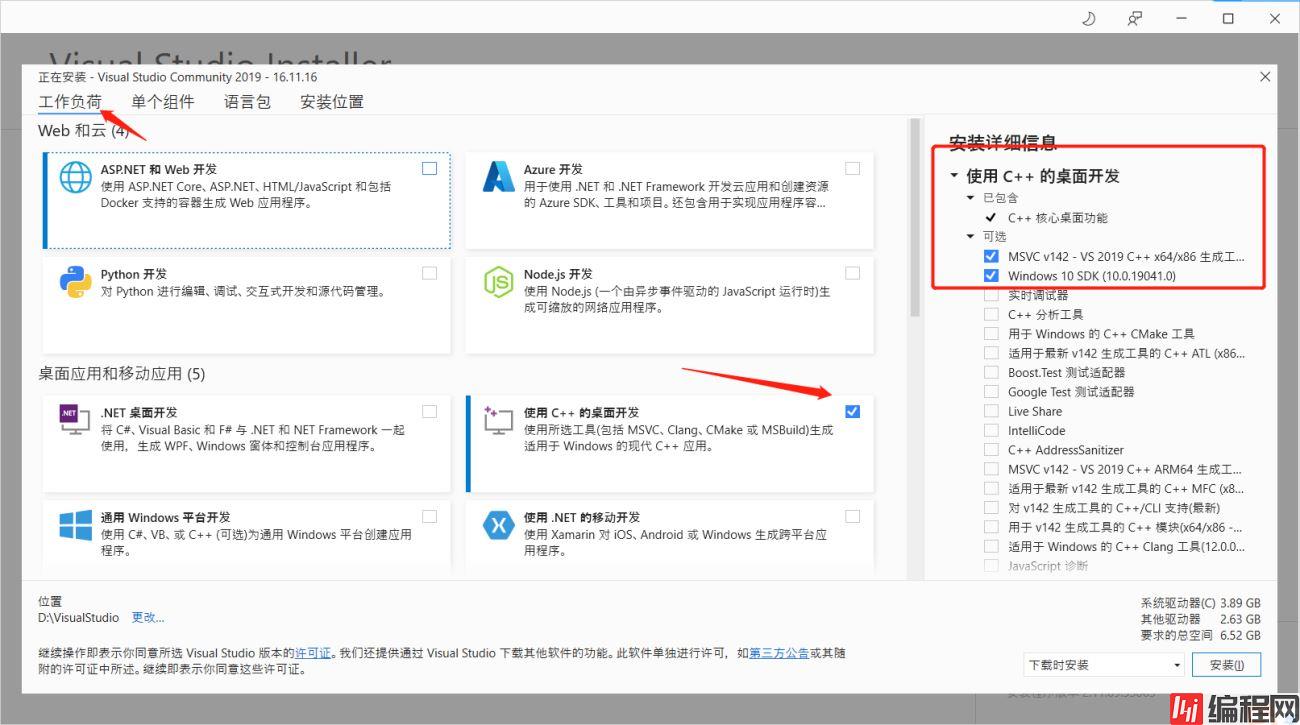Click the C++ 核心桌面功能 included item
This screenshot has height=725, width=1300.
(1057, 218)
